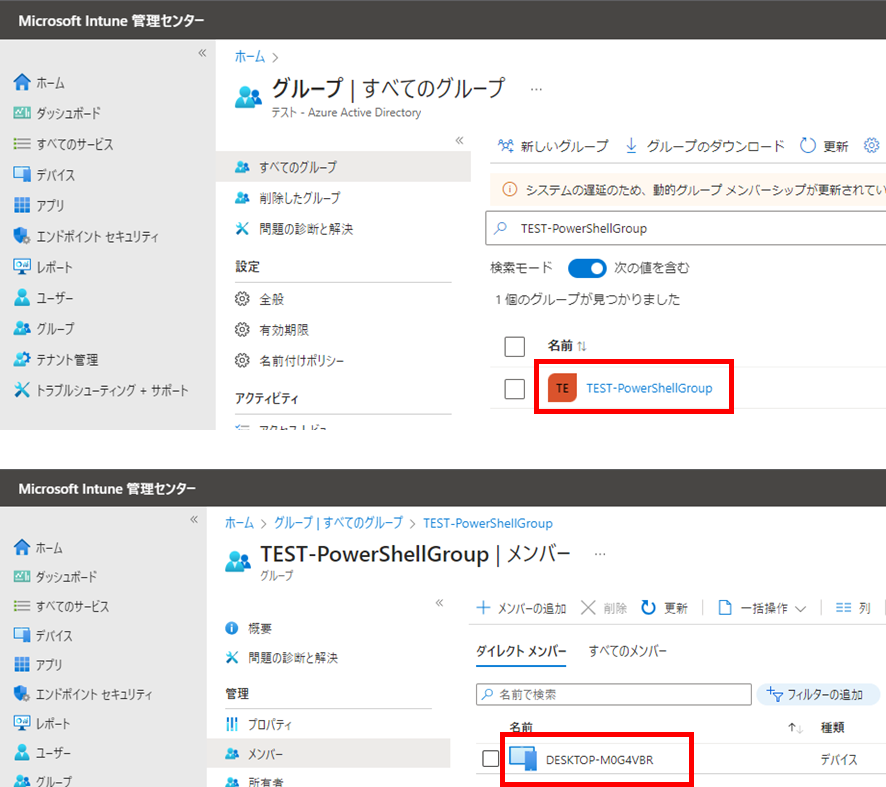Click the フィルターの追加 button
This screenshot has height=787, width=886.
(818, 694)
